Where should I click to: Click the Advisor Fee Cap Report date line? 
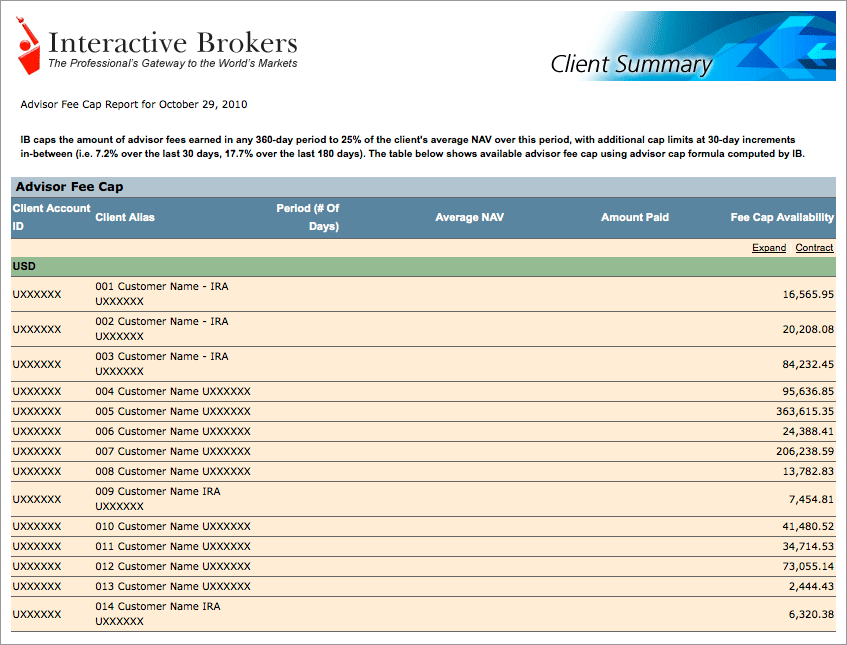point(134,104)
